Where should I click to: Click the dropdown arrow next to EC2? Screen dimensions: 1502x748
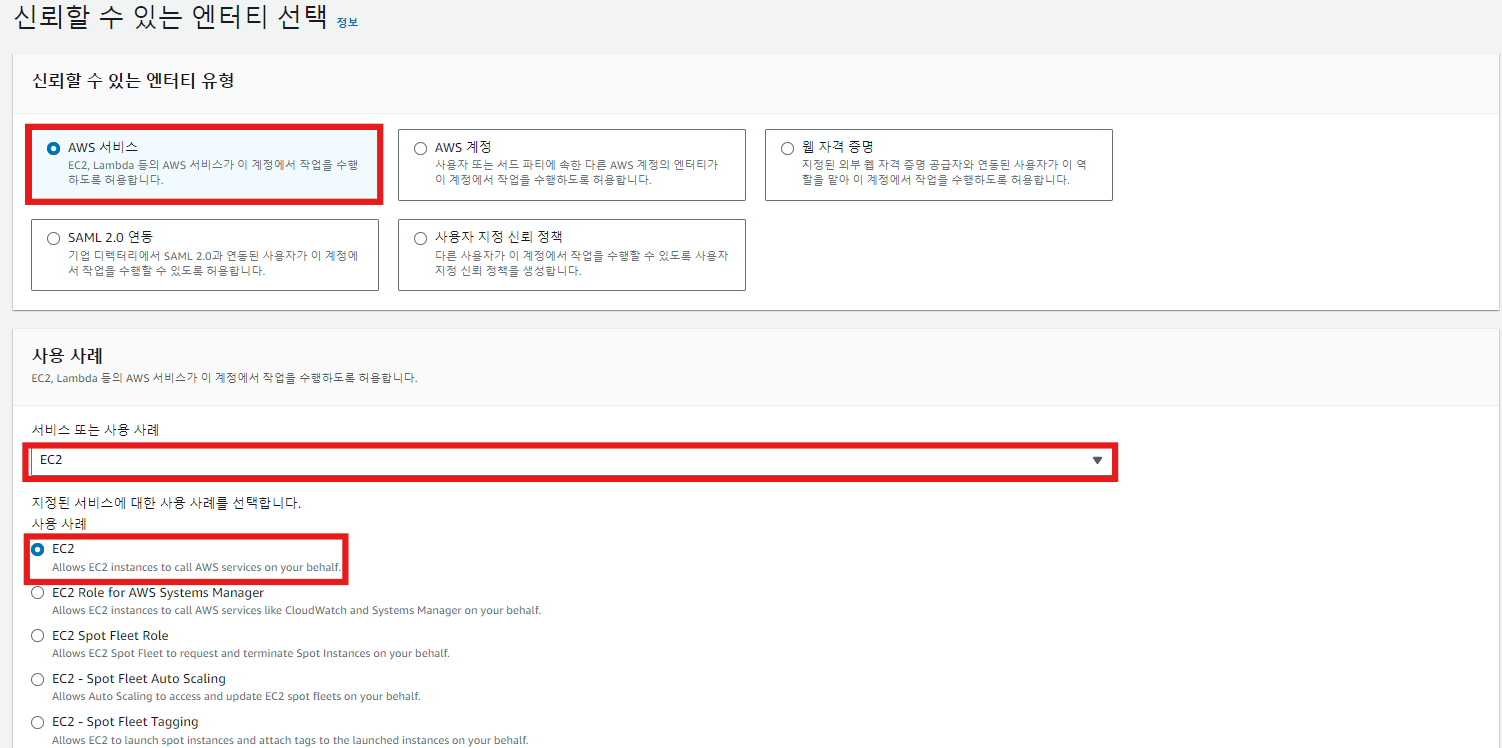1097,461
